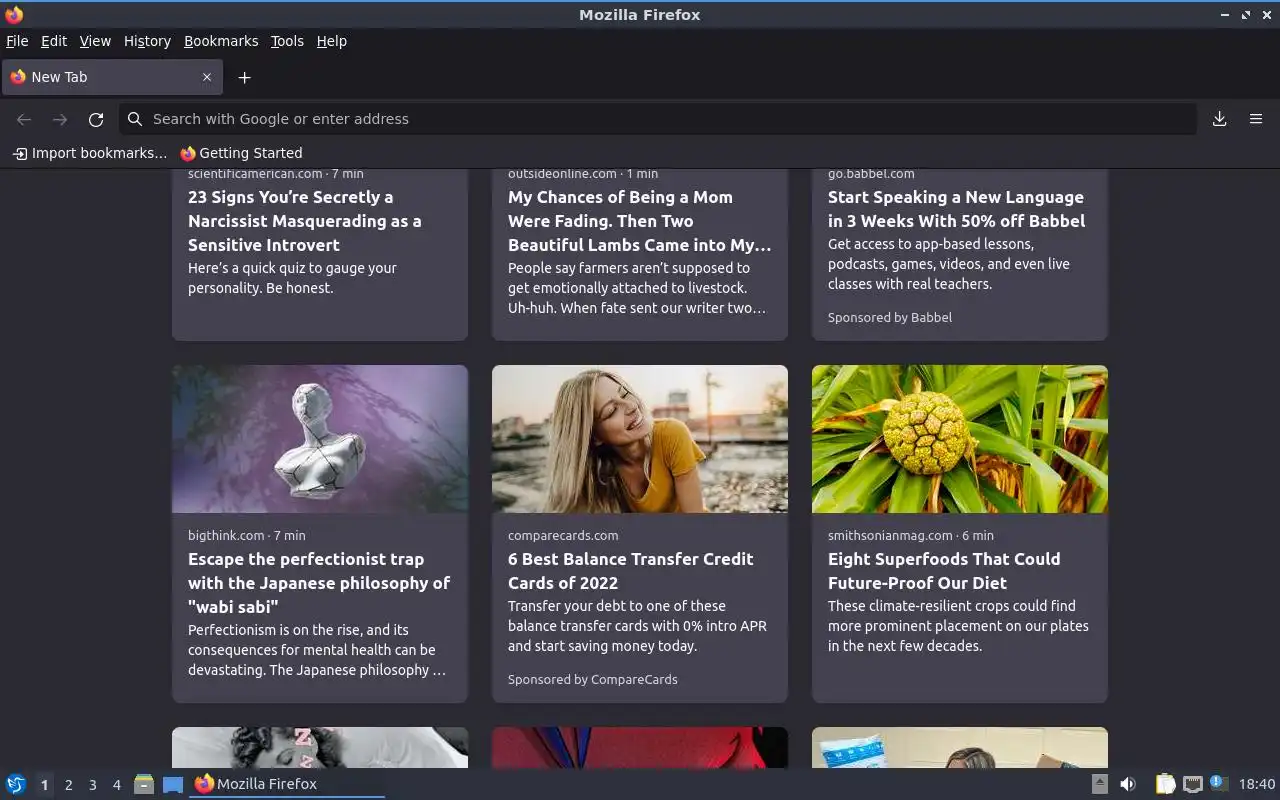Open the File menu
Viewport: 1280px width, 800px height.
[x=17, y=41]
